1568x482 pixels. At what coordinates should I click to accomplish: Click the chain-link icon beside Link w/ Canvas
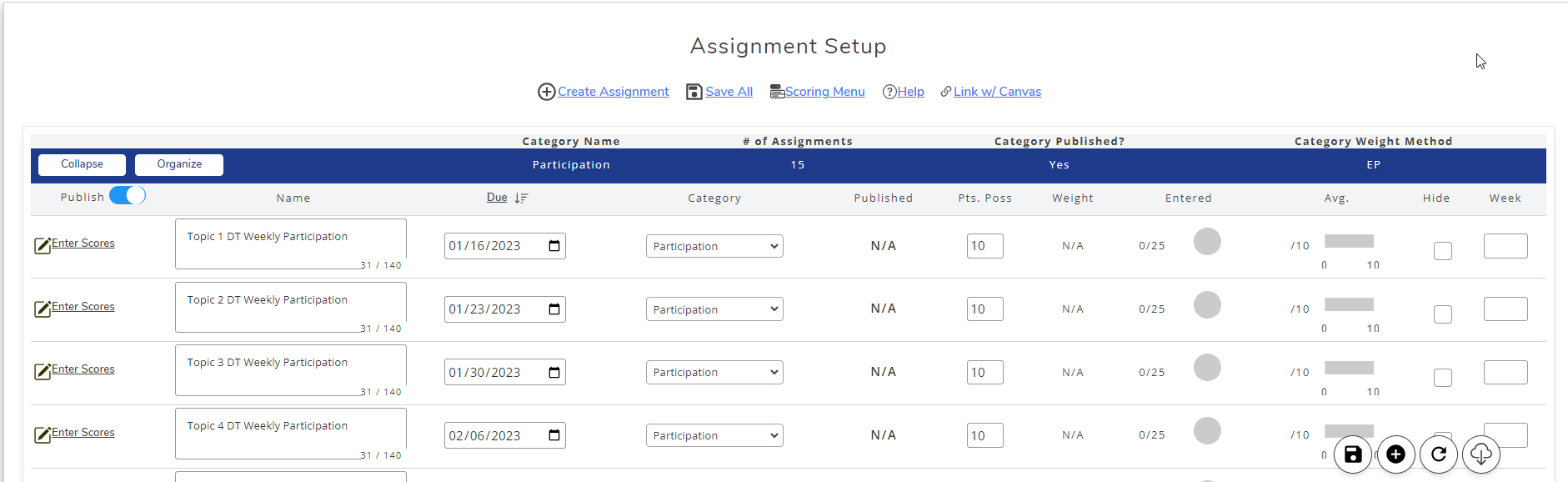coord(946,92)
